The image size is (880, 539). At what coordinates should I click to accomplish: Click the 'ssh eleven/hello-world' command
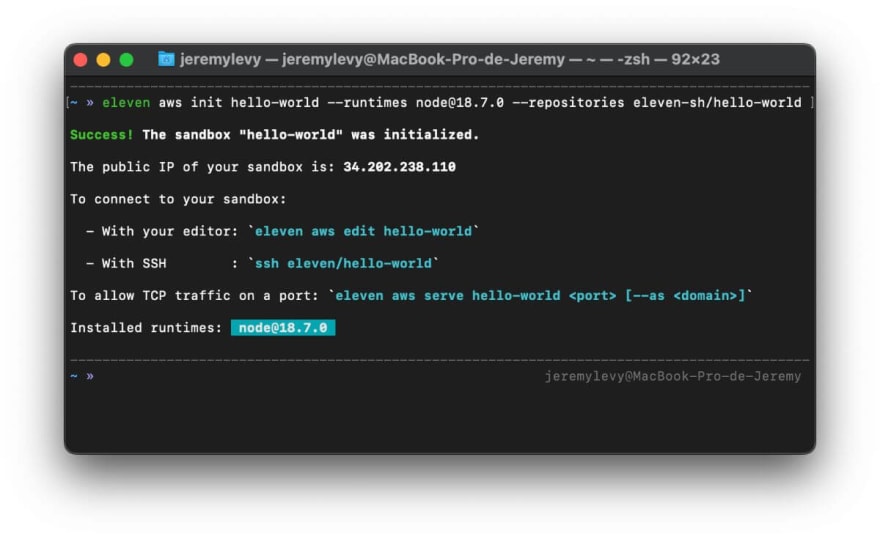(x=343, y=263)
